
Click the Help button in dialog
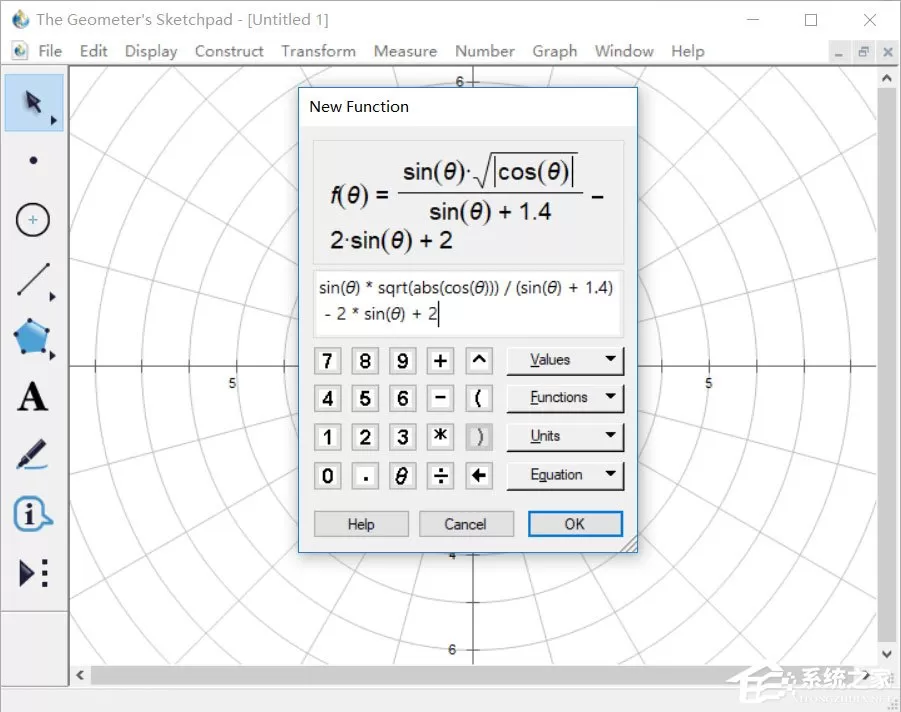click(x=361, y=524)
